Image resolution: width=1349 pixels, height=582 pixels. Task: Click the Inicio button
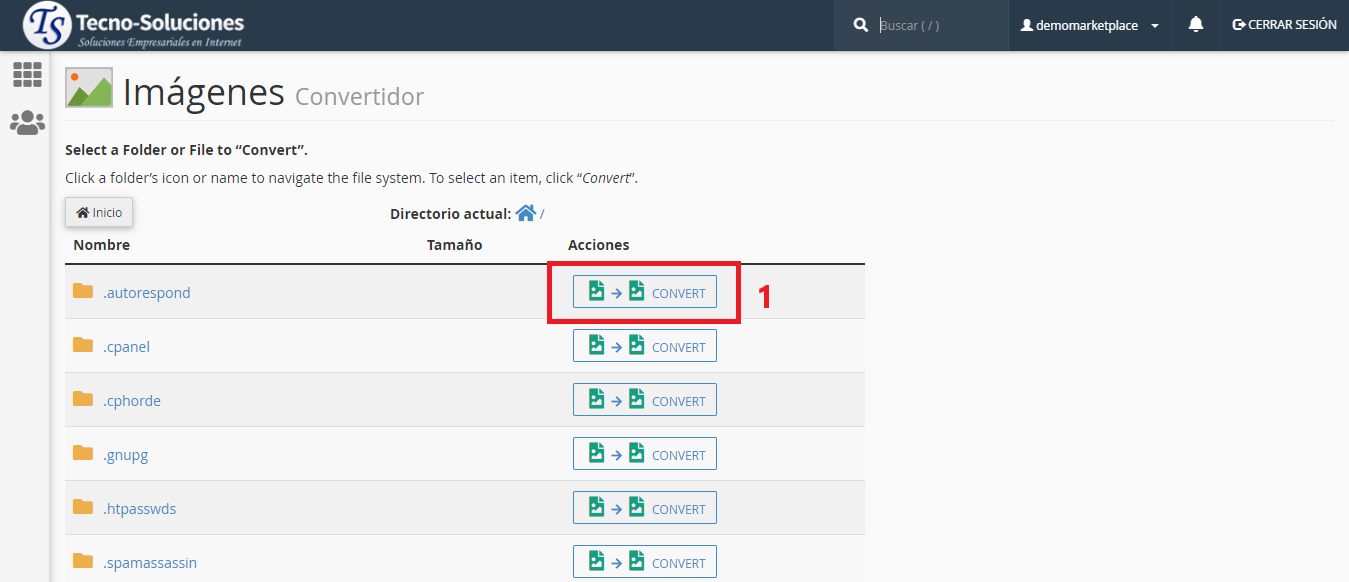pos(99,212)
